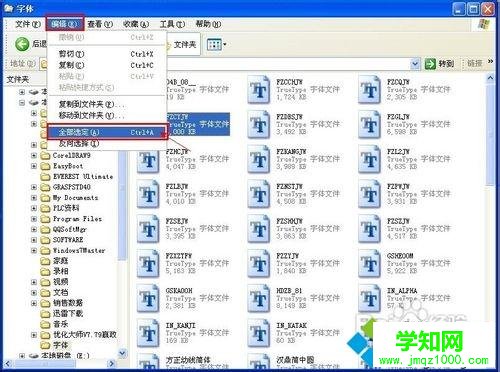Select the FZSHHJW font icon
The image size is (500, 372).
[x=259, y=229]
